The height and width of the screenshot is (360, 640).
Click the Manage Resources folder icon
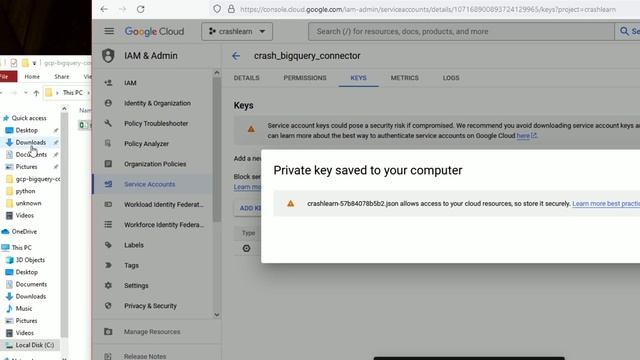[x=108, y=331]
